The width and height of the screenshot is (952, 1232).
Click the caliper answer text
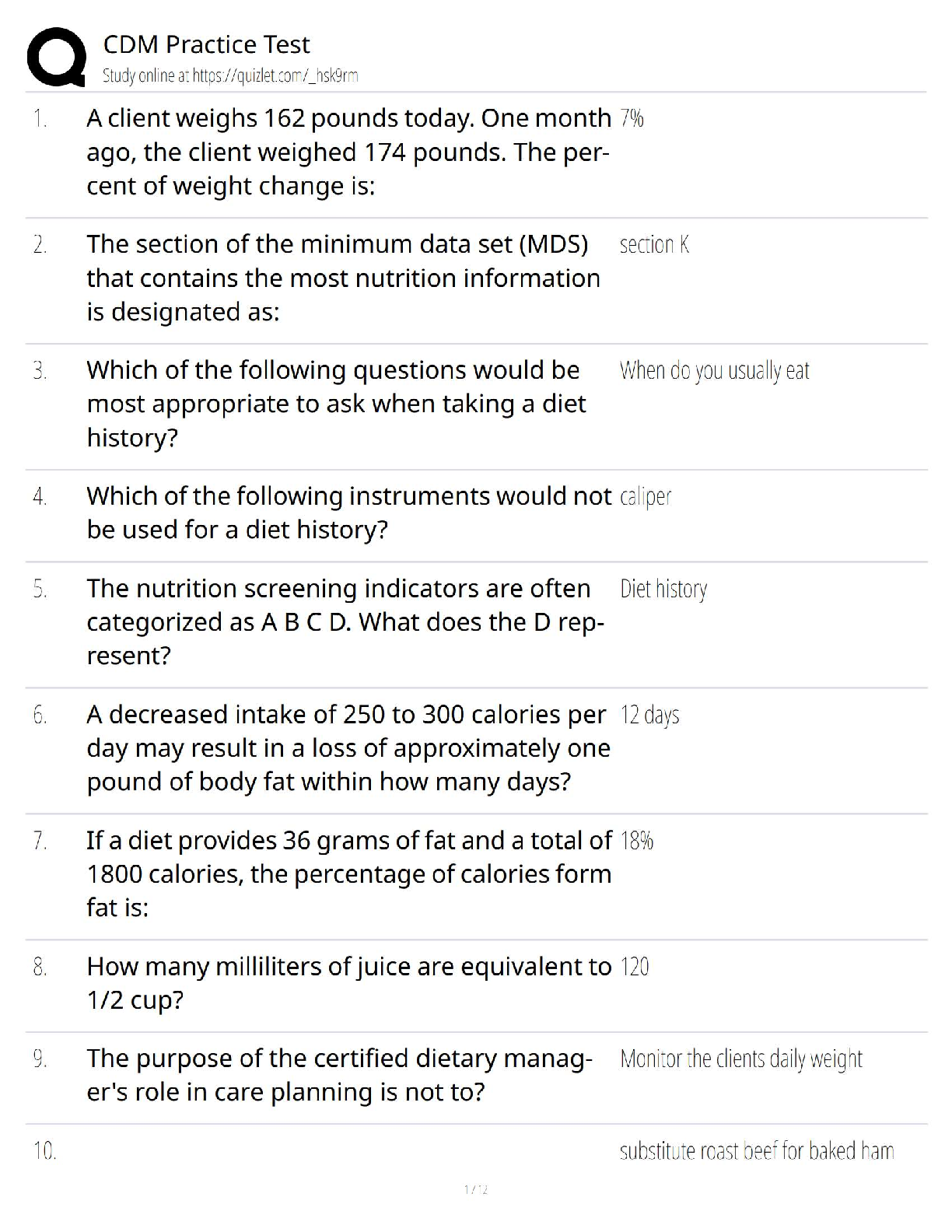[646, 496]
